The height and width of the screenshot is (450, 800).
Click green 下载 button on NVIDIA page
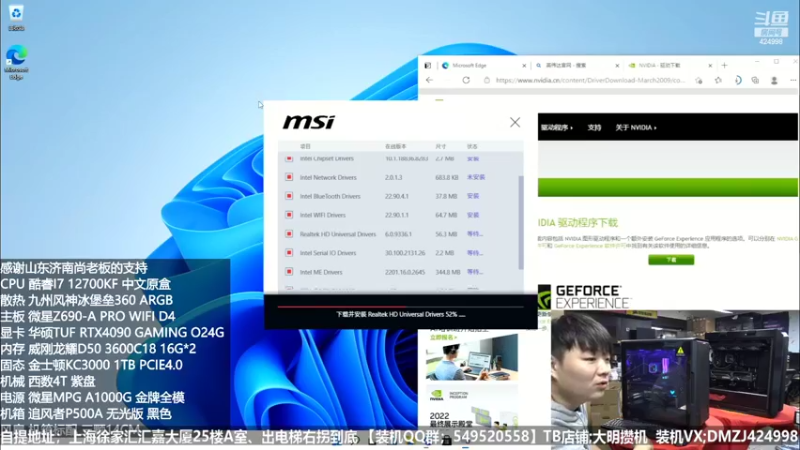(x=671, y=260)
